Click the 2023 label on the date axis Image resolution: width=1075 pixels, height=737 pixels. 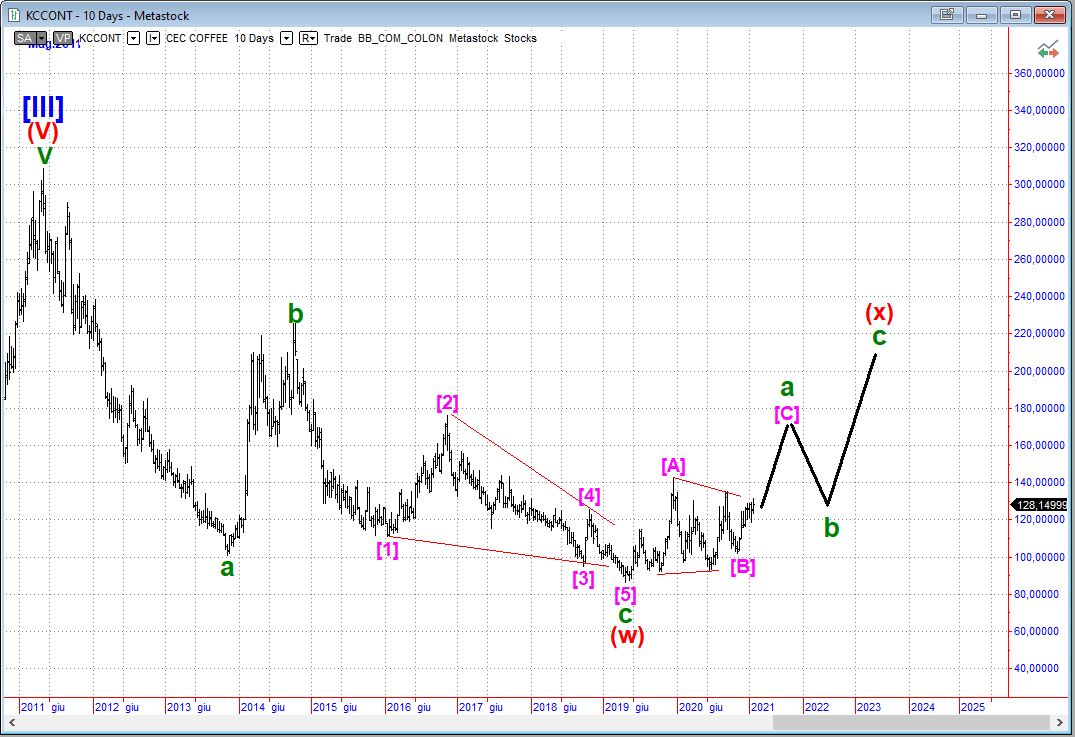(869, 708)
